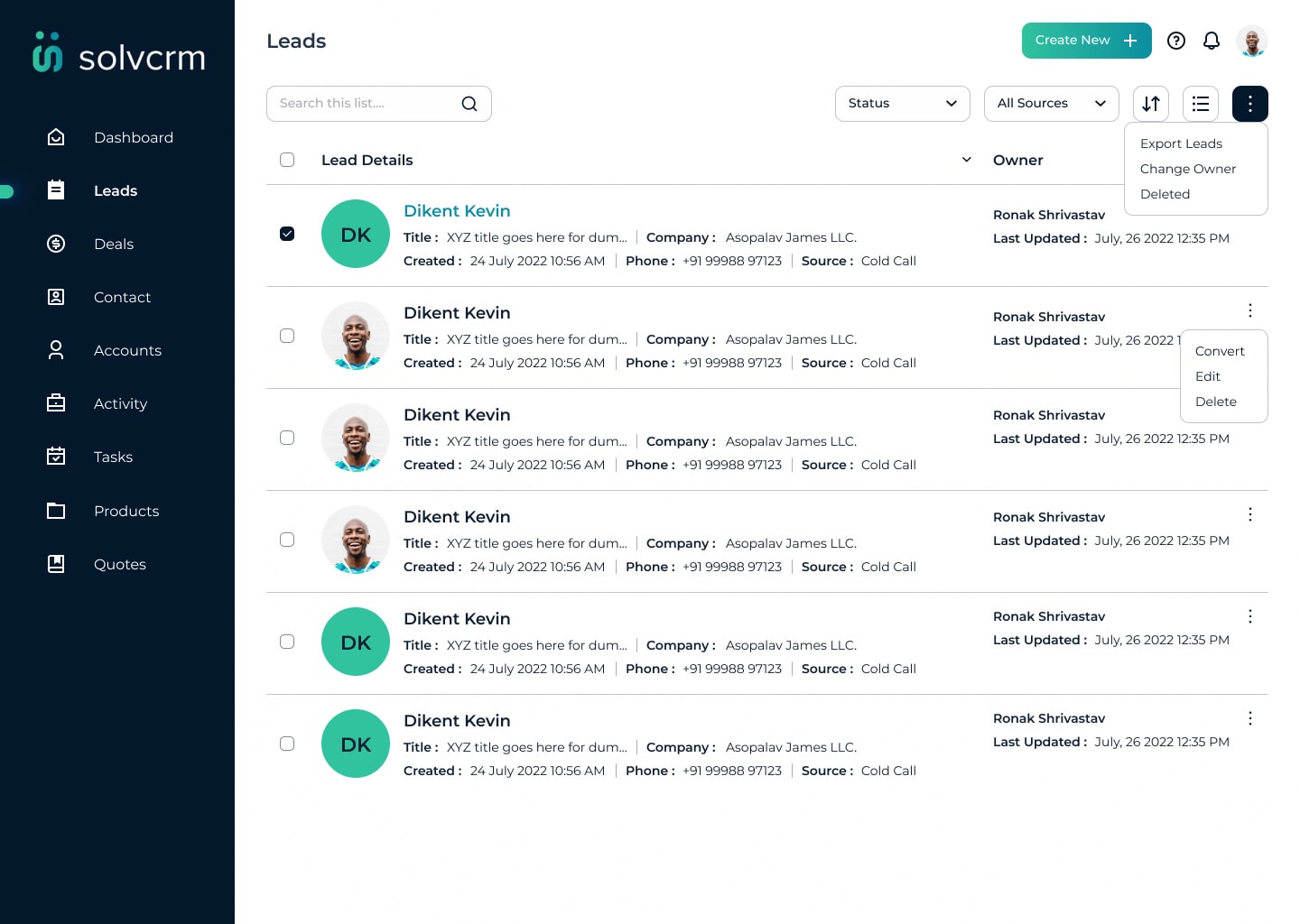The height and width of the screenshot is (924, 1300).
Task: Switch to list view icon
Action: (1201, 104)
